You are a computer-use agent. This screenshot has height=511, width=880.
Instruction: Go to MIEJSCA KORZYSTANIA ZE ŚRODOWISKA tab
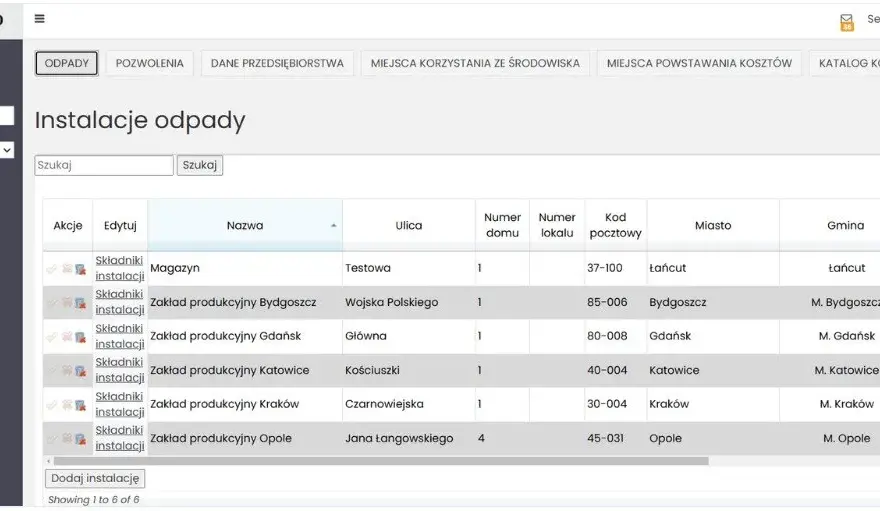coord(475,63)
